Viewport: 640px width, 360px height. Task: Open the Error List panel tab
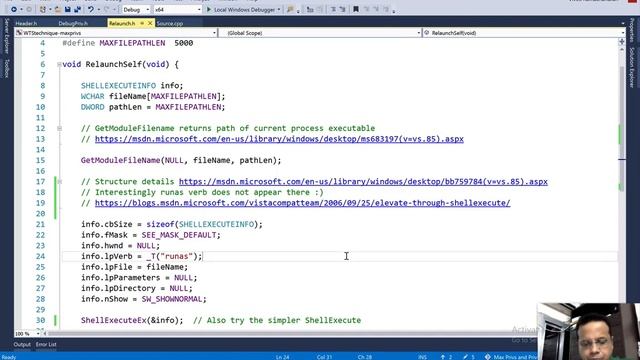click(46, 344)
